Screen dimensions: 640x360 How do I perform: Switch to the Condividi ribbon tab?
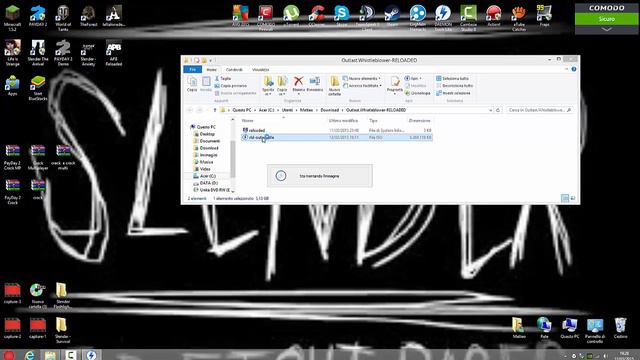click(x=234, y=70)
